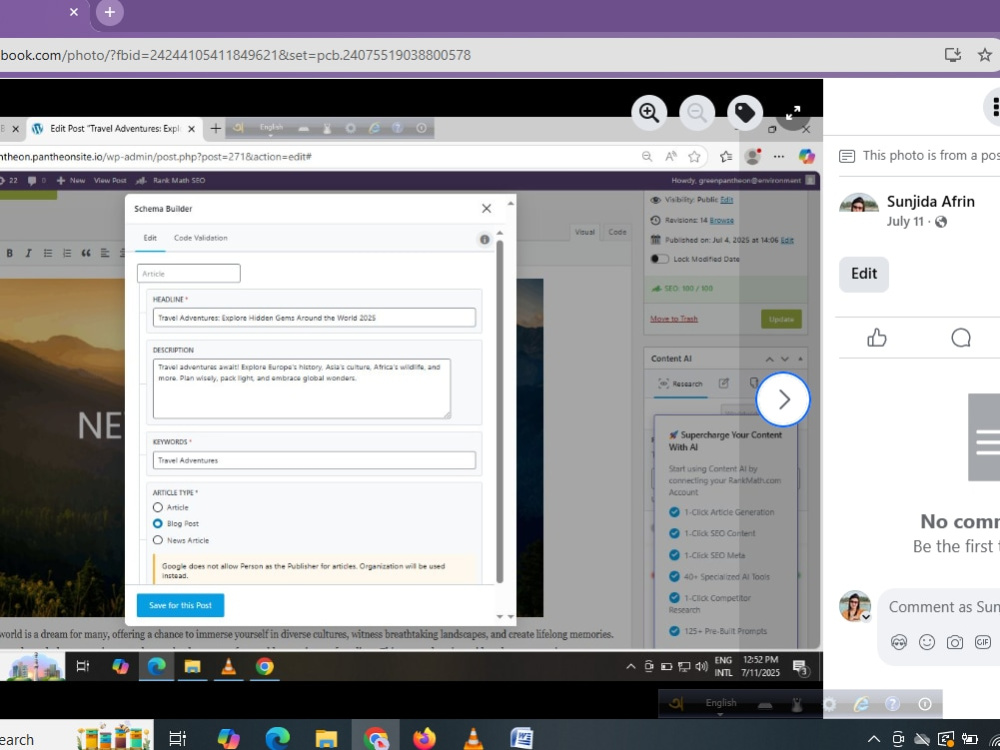
Task: Click the Headline input field
Action: pos(314,318)
